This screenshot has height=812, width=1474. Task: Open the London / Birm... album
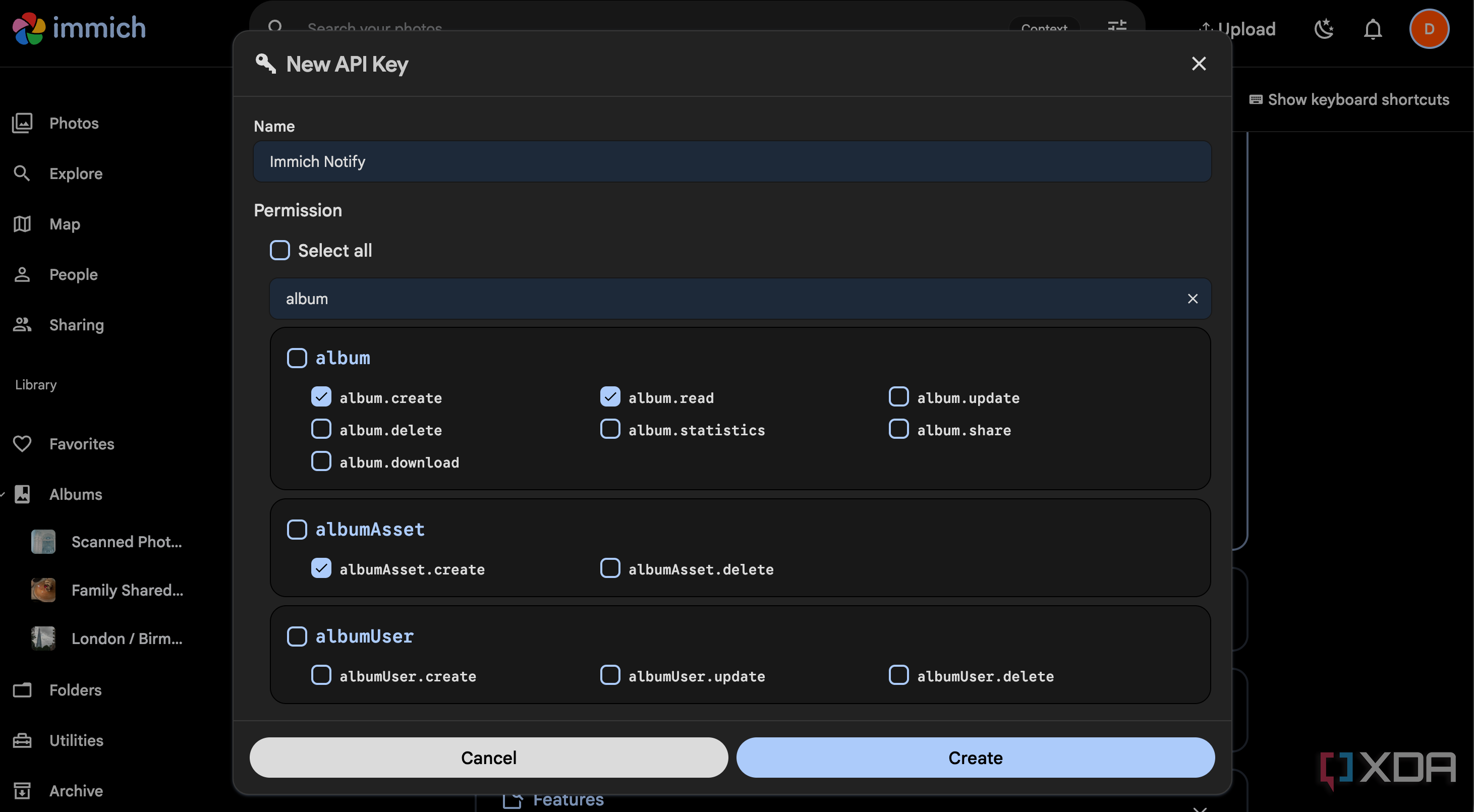tap(107, 638)
